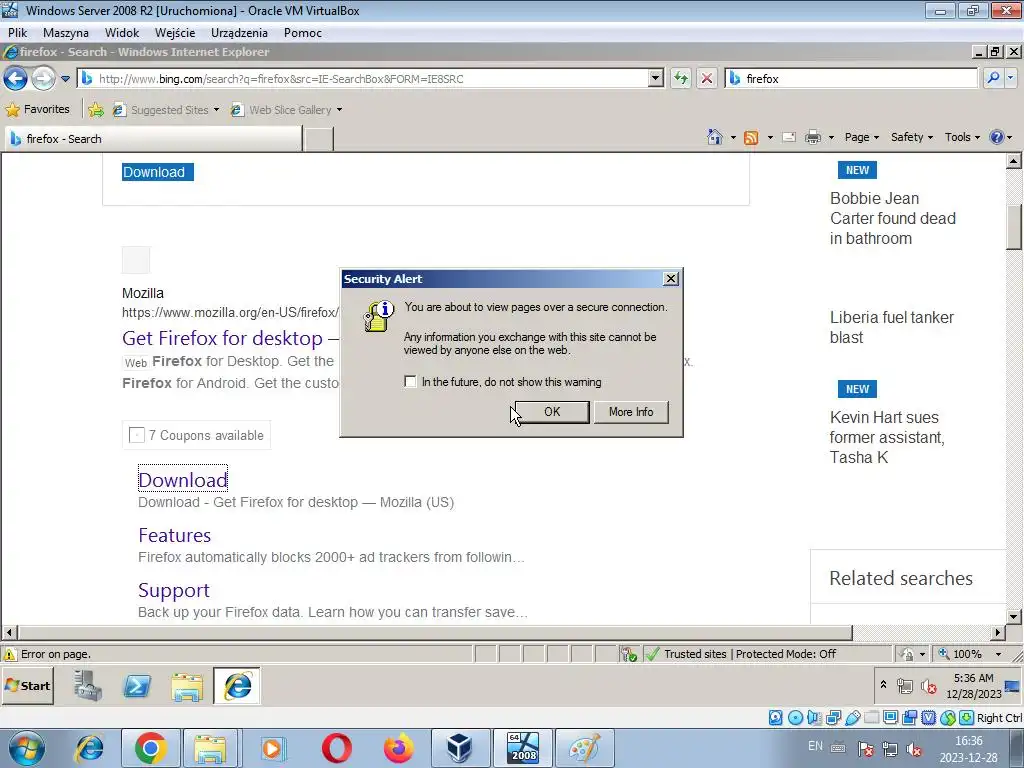This screenshot has height=768, width=1024.
Task: Click the IE Forward navigation arrow
Action: click(x=43, y=78)
